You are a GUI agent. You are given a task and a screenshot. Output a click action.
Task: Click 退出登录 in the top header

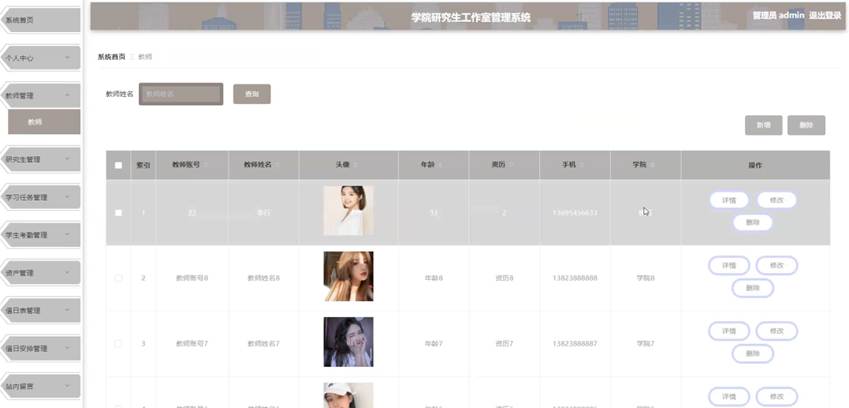(825, 16)
